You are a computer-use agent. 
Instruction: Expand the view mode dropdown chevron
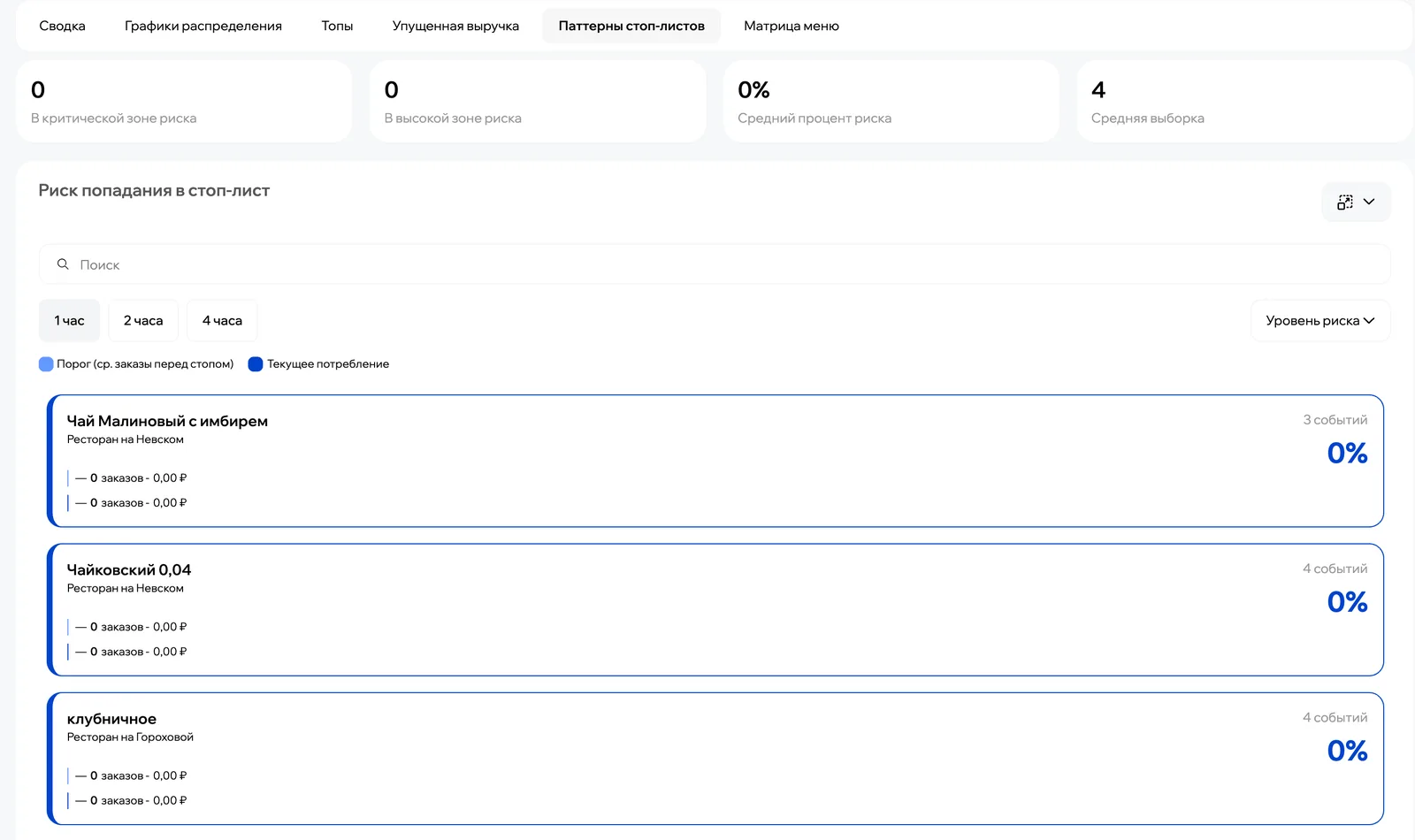coord(1369,202)
